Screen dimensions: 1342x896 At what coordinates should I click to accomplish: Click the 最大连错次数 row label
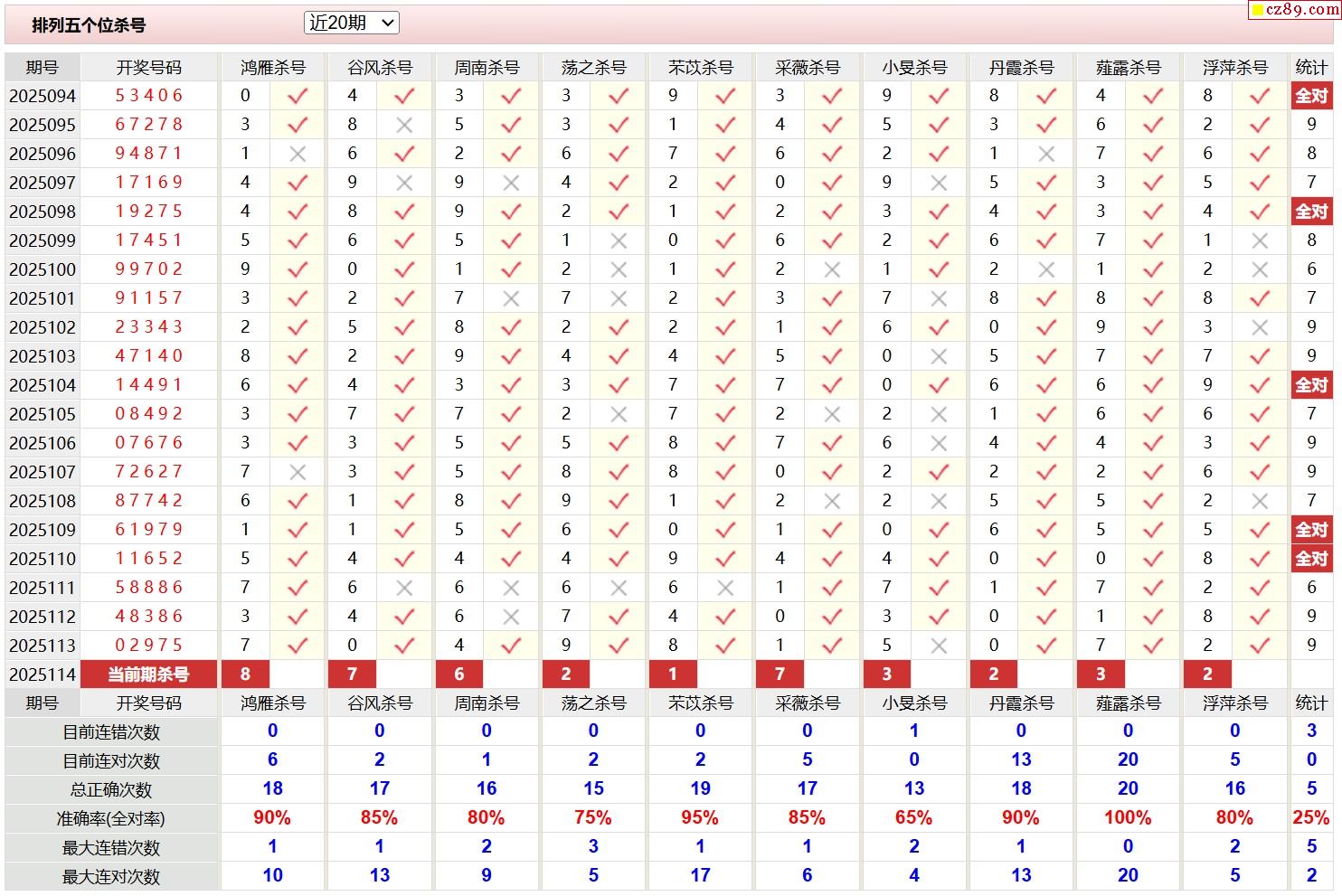click(x=111, y=848)
